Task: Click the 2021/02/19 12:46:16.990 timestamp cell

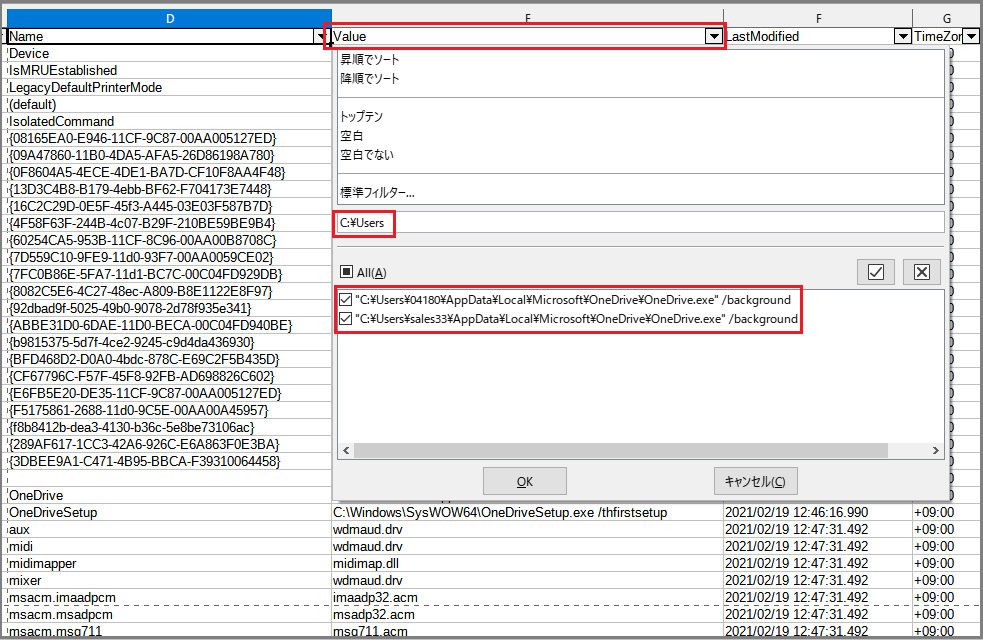Action: click(818, 513)
